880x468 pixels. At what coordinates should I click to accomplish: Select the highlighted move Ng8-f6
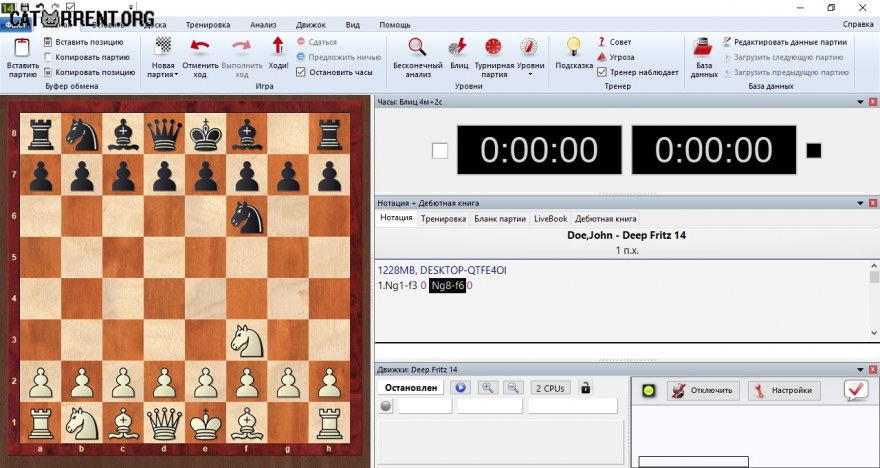pos(447,286)
